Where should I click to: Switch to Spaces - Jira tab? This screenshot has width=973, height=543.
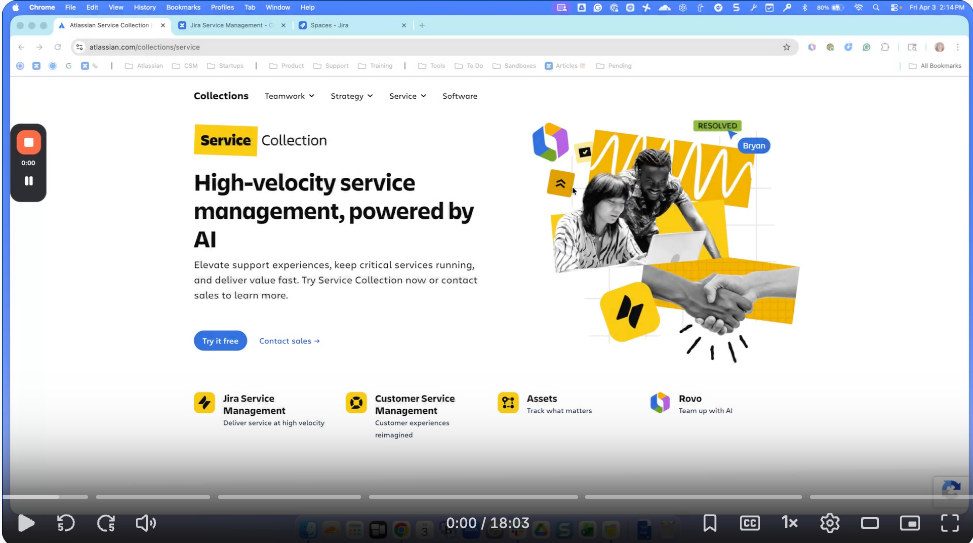click(352, 25)
